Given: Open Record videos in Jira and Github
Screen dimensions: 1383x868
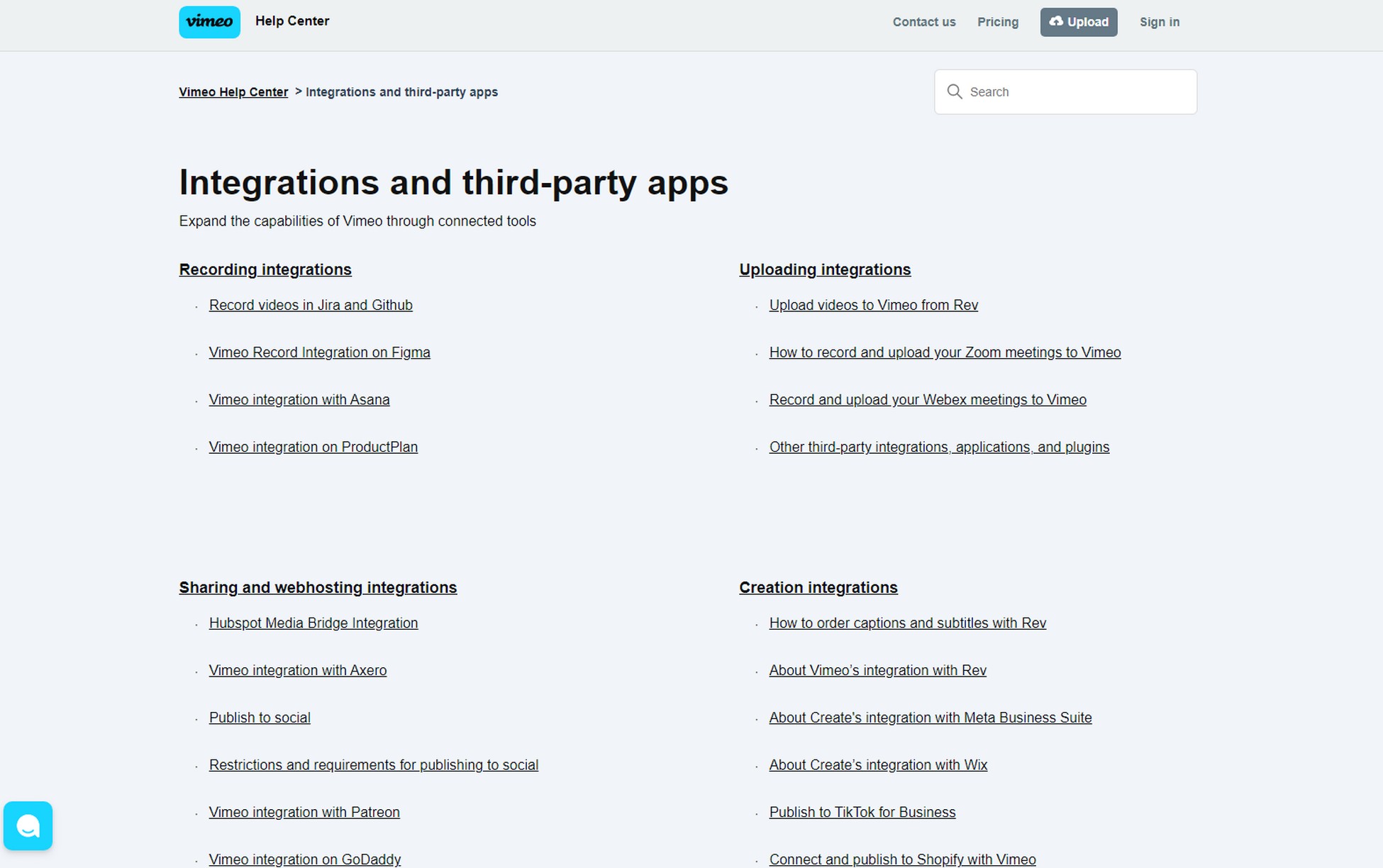Looking at the screenshot, I should click(311, 305).
